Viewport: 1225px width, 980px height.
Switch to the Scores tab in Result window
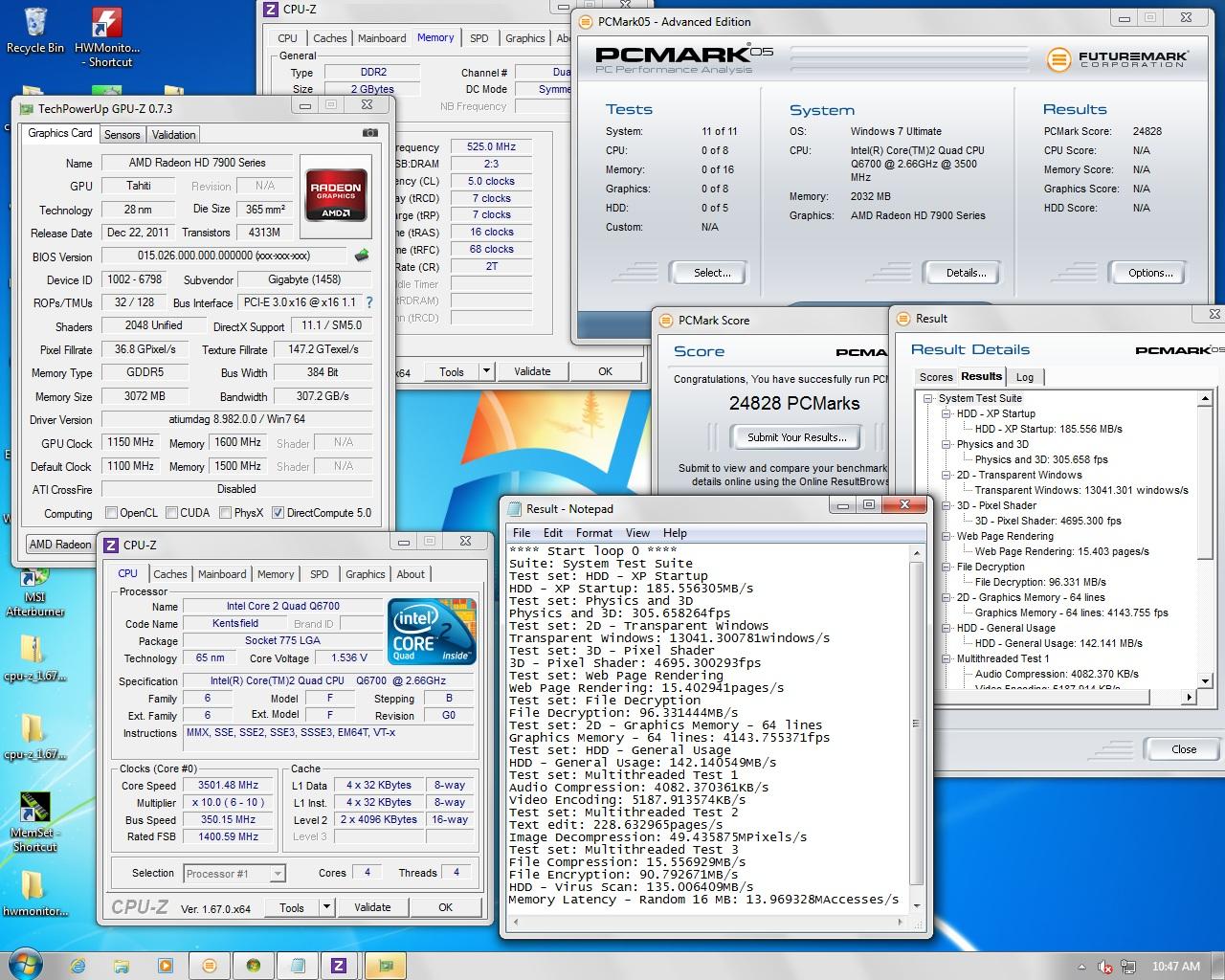pyautogui.click(x=936, y=377)
